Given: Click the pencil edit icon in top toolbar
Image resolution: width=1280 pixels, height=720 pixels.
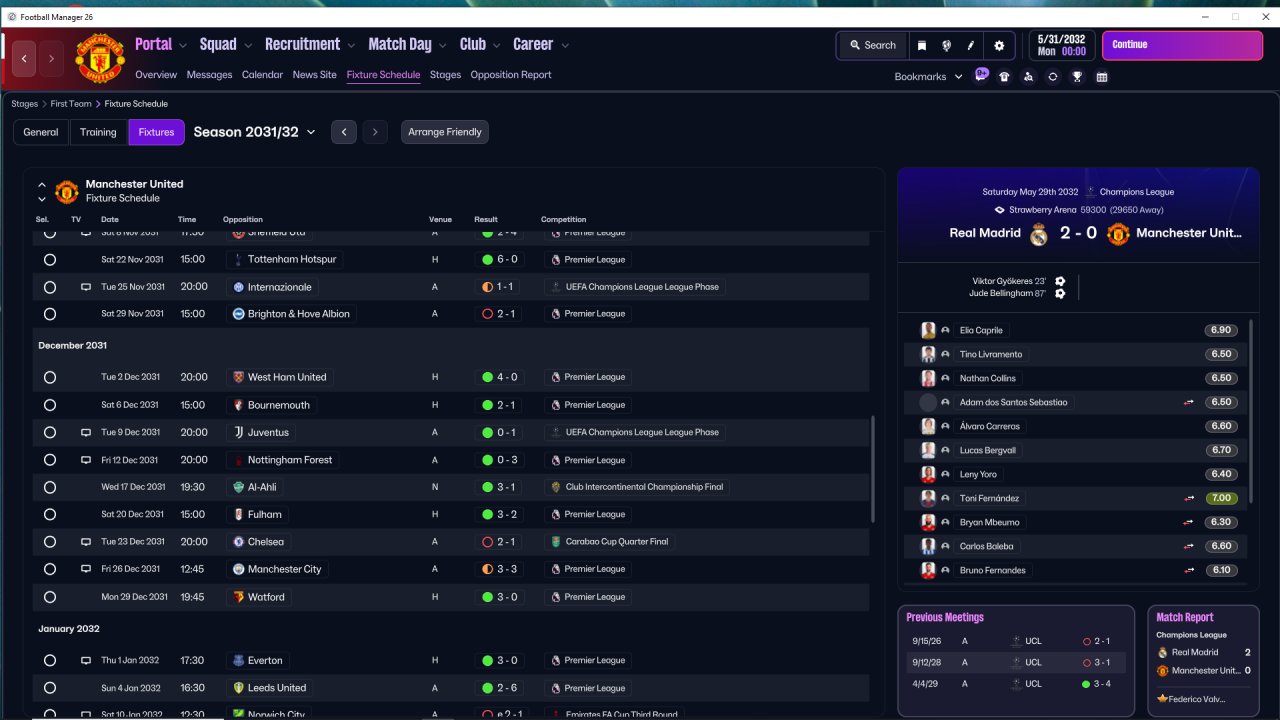Looking at the screenshot, I should [x=971, y=45].
